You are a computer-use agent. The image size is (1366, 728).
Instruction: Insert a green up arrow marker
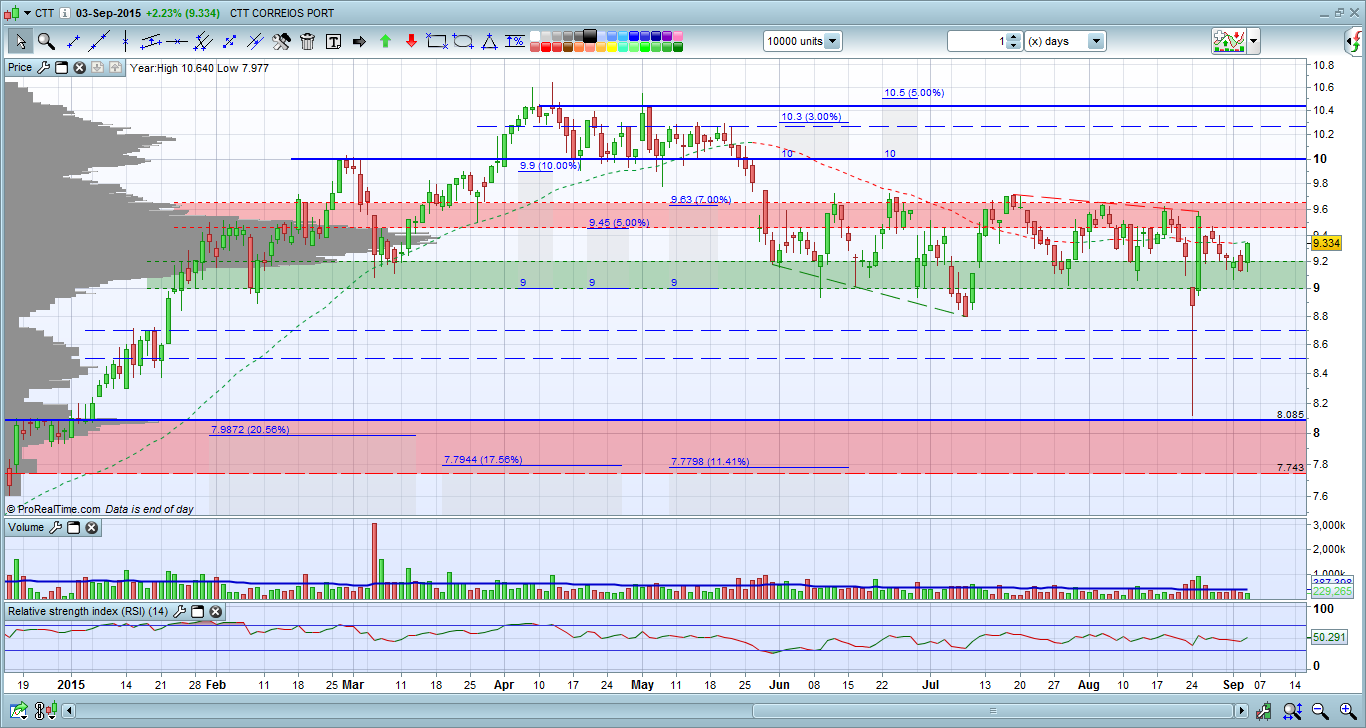pyautogui.click(x=385, y=41)
